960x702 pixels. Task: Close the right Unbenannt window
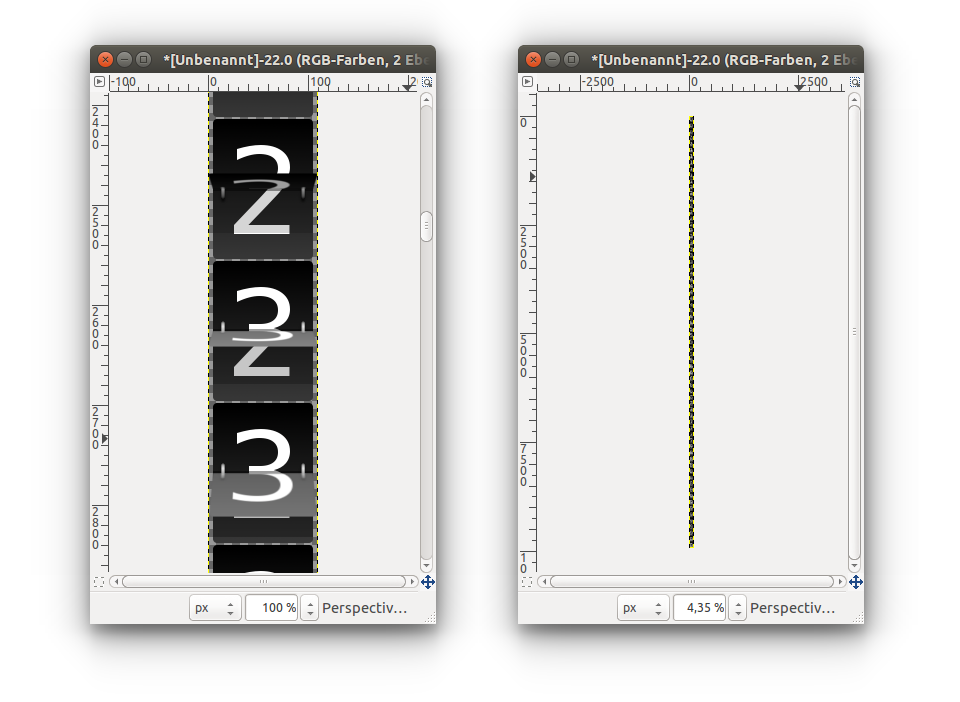(x=533, y=59)
